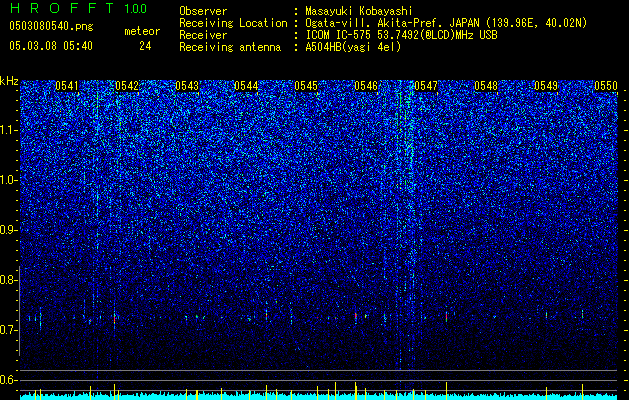This screenshot has width=629, height=400.
Task: Click receiver value ICOM IC-575 53.7492 MHz
Action: point(401,36)
